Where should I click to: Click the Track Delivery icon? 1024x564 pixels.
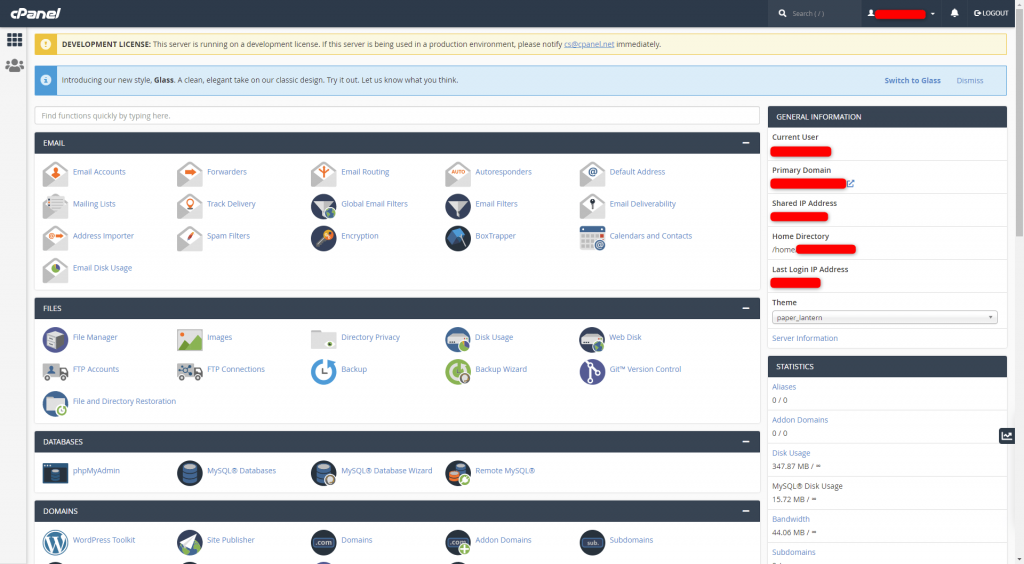point(189,206)
